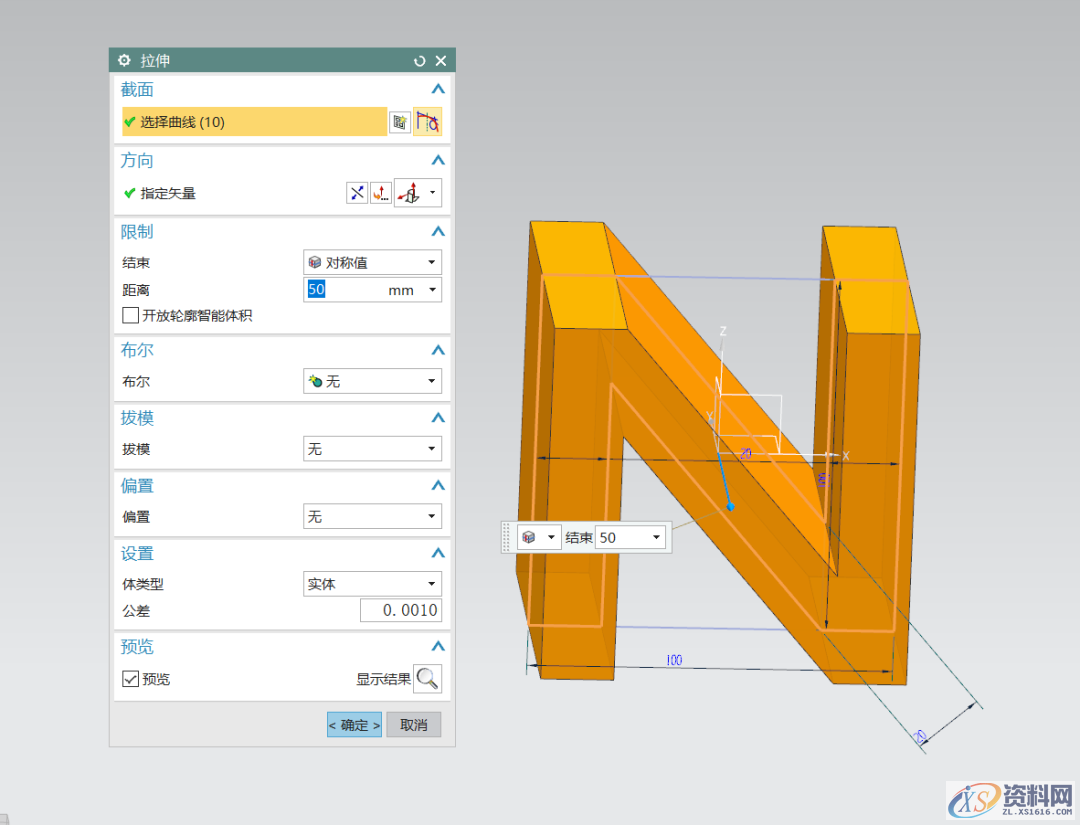Uncheck the 预览 checkbox
Screen dimensions: 1080x825
tap(130, 679)
